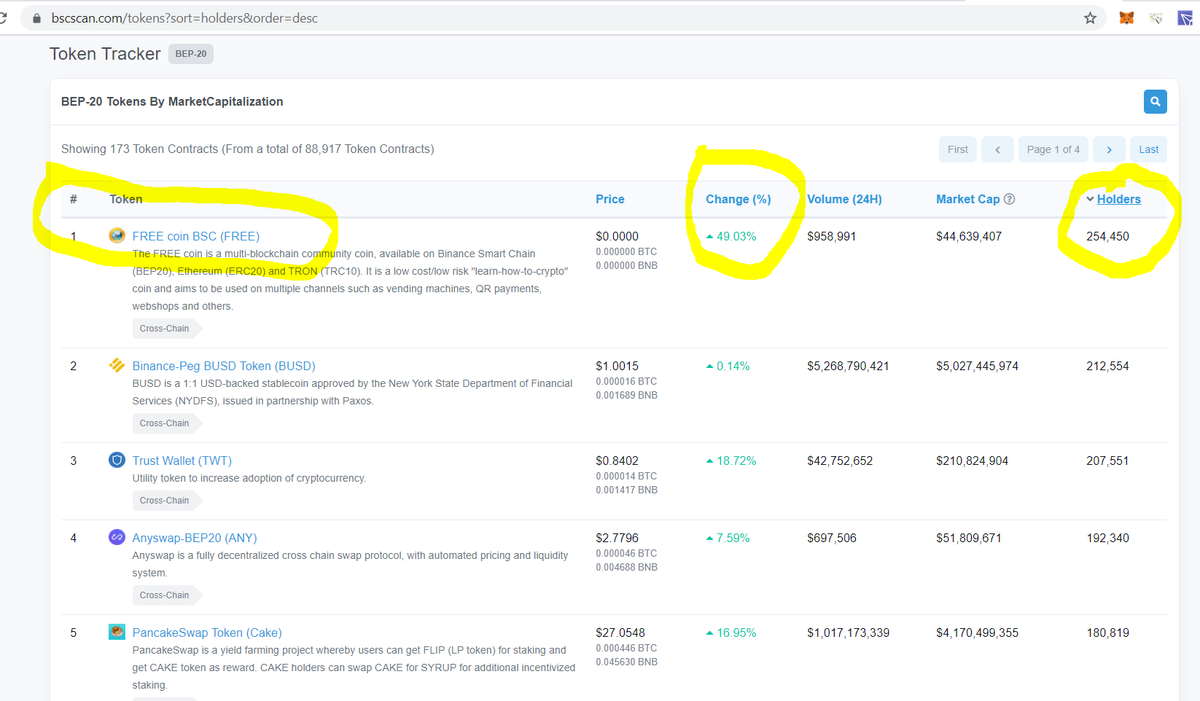Click holders count 207,551
1200x701 pixels.
pyautogui.click(x=1107, y=461)
